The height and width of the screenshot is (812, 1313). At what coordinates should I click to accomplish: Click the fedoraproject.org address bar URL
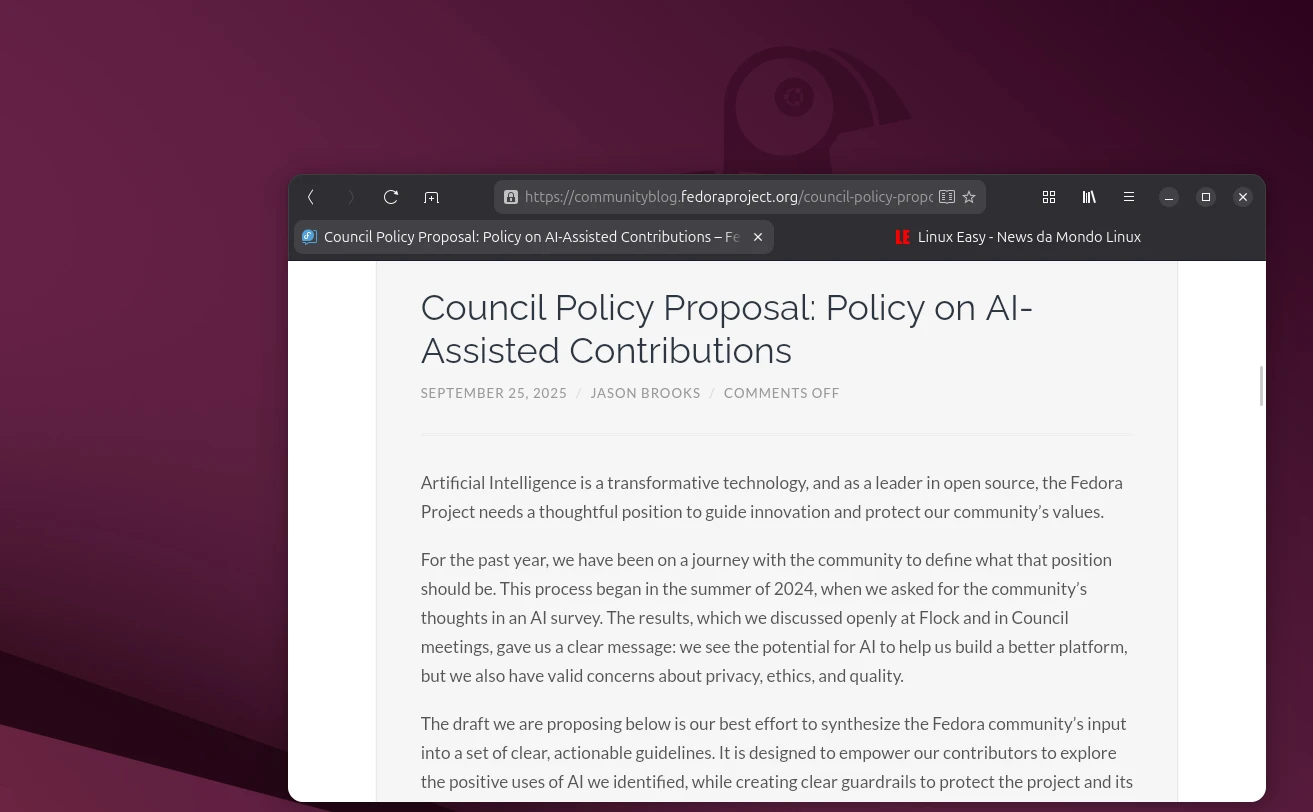point(728,197)
